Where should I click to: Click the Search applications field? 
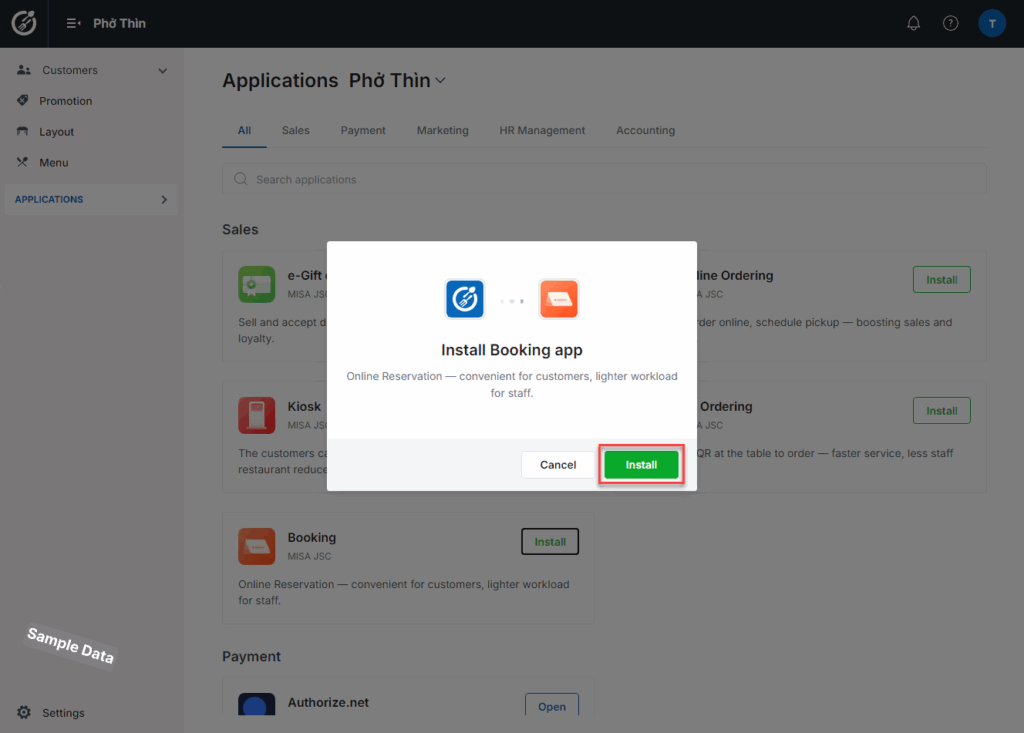click(x=603, y=179)
